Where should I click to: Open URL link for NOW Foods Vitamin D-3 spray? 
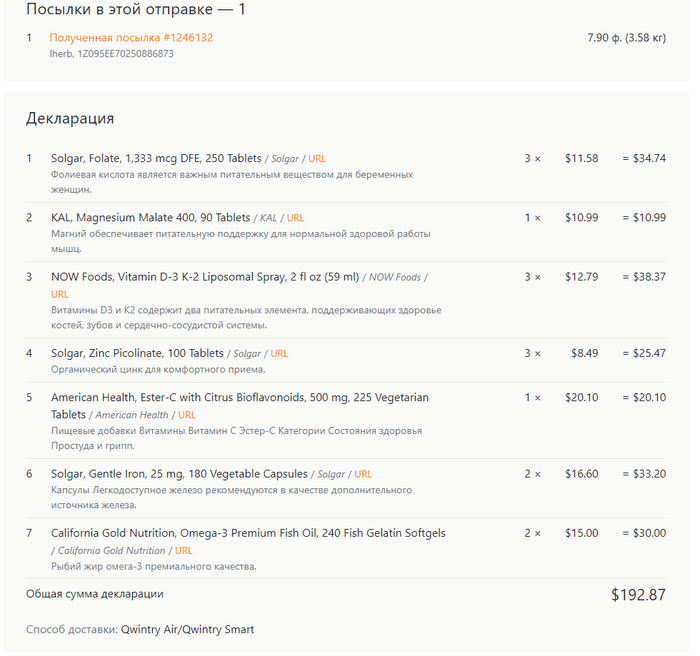click(60, 294)
